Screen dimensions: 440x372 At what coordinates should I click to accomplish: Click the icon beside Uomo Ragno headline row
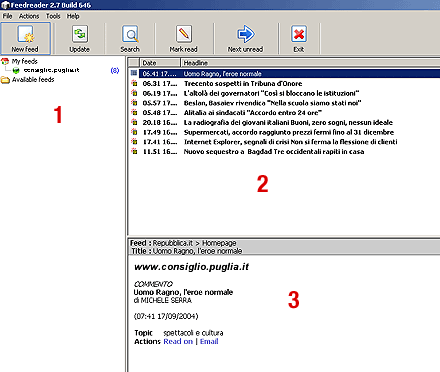(134, 73)
